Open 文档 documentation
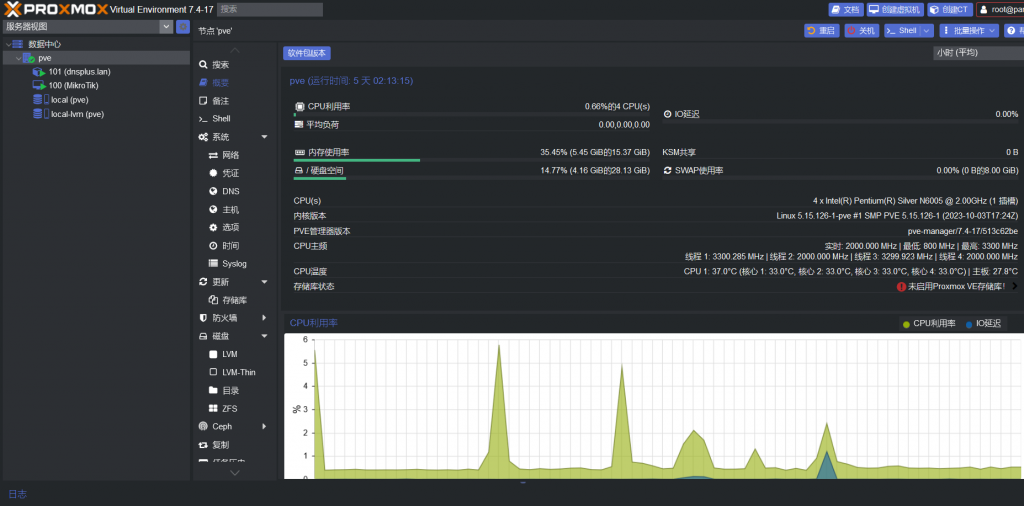Screen dimensions: 1024x506 pos(846,10)
